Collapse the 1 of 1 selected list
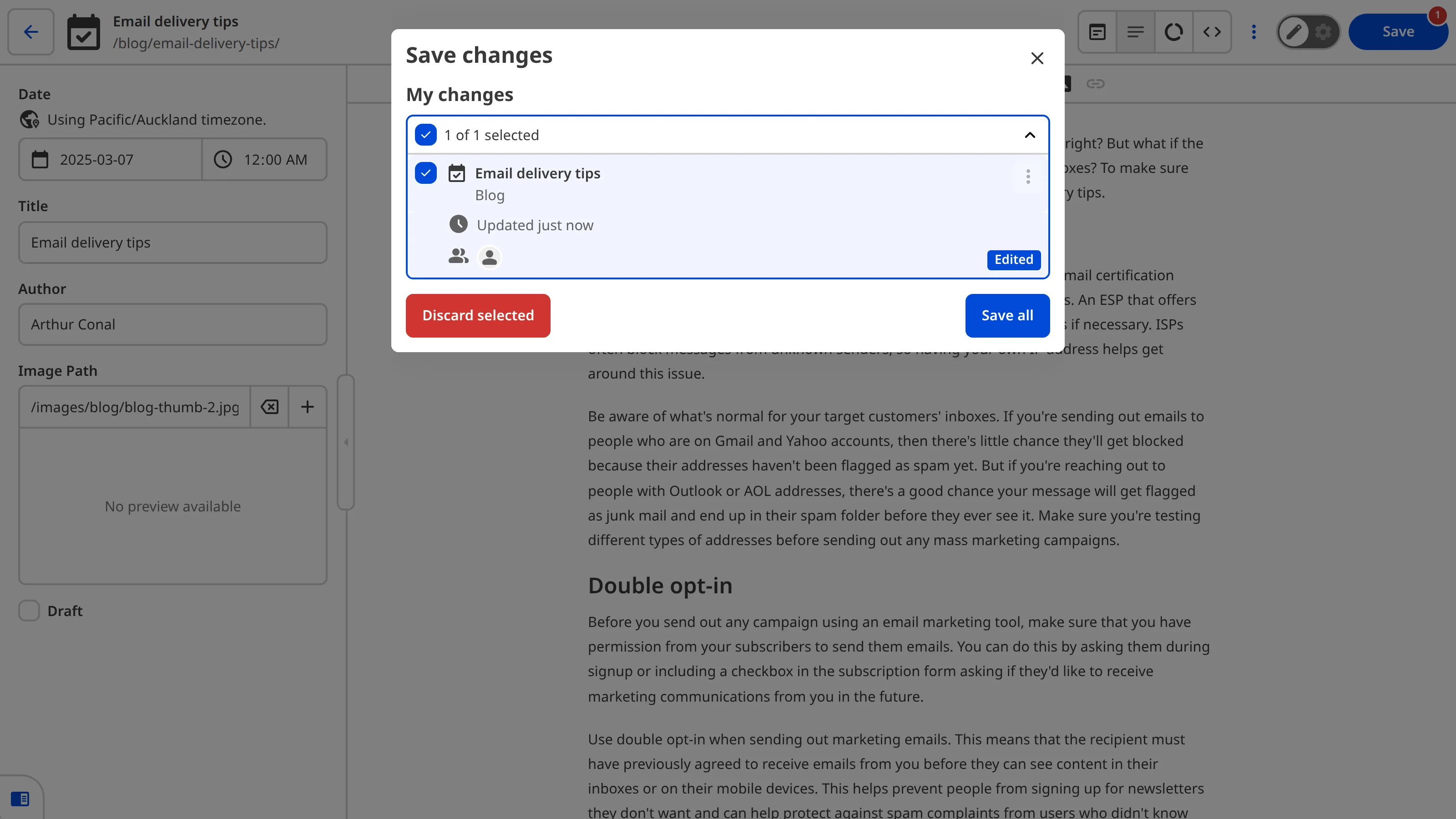This screenshot has width=1456, height=819. 1030,135
